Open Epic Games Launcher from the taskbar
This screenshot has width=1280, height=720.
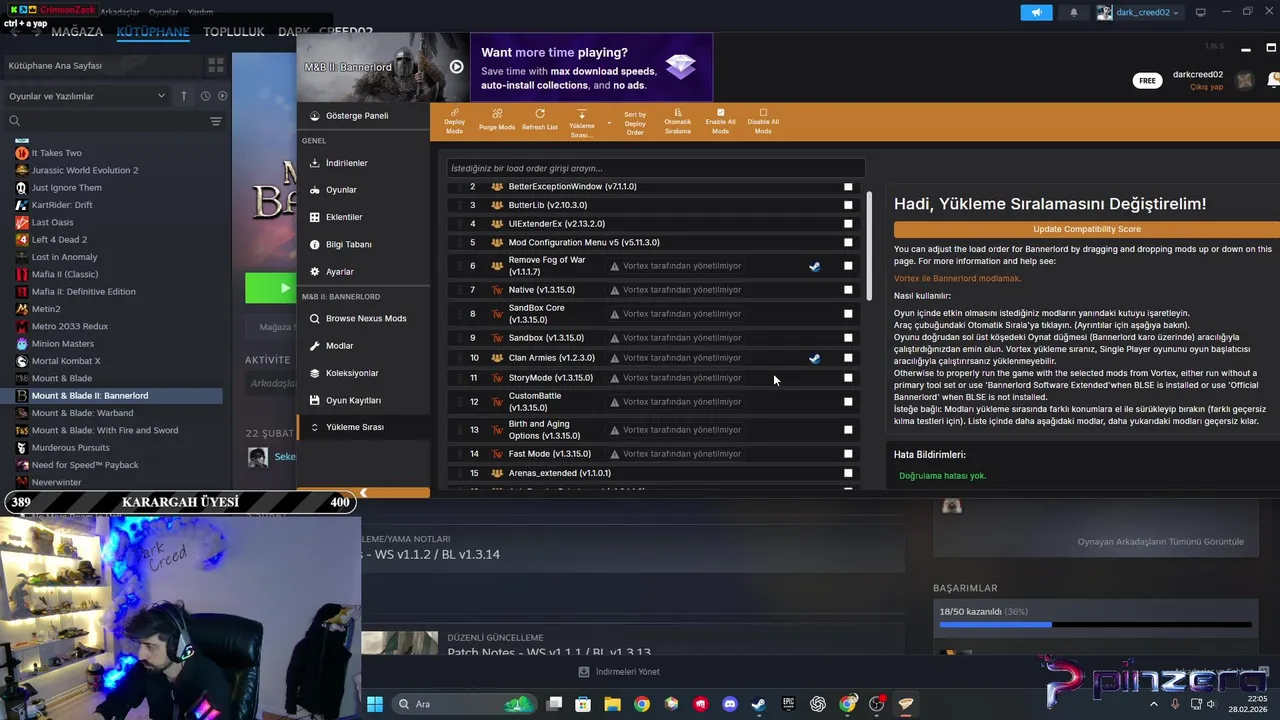tap(788, 704)
